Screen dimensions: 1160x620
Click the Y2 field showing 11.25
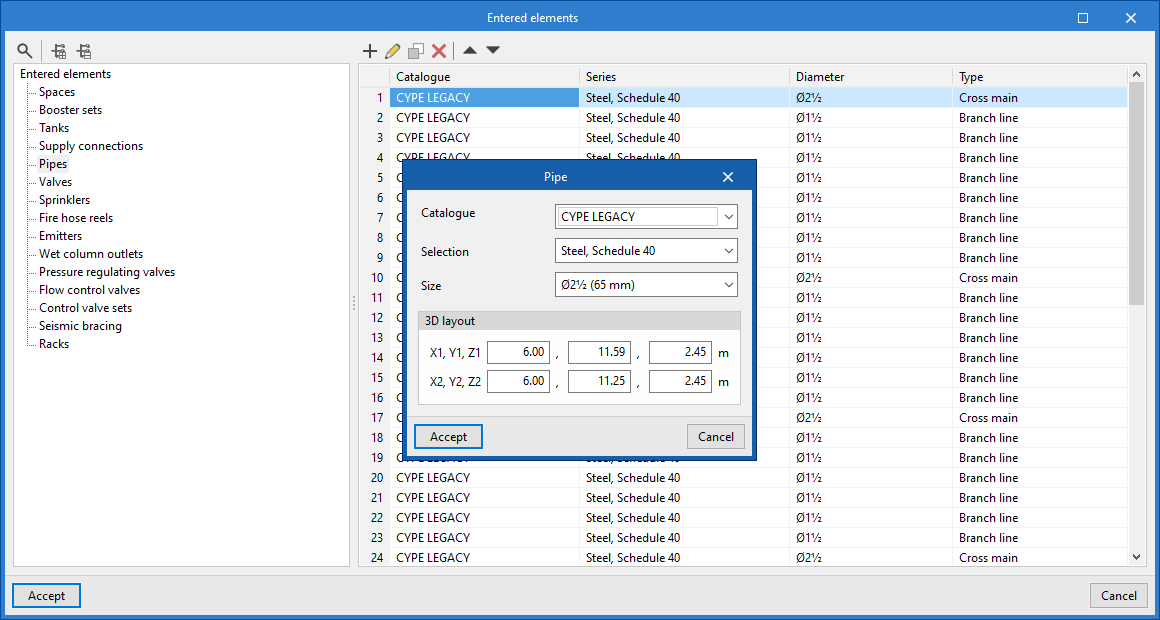coord(599,381)
